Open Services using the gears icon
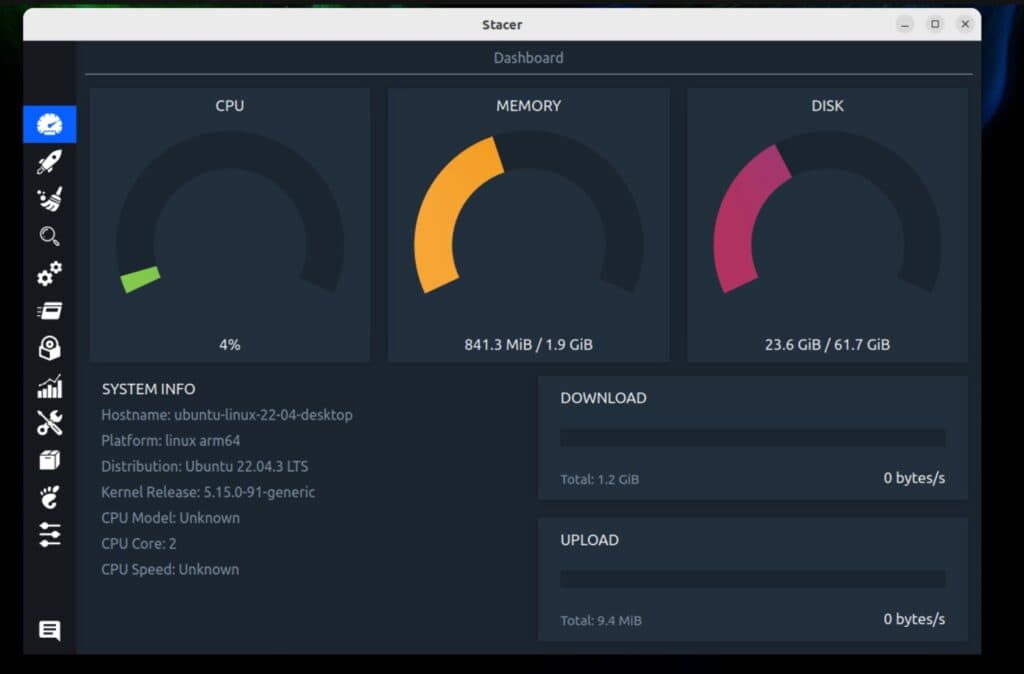The image size is (1024, 674). point(48,273)
